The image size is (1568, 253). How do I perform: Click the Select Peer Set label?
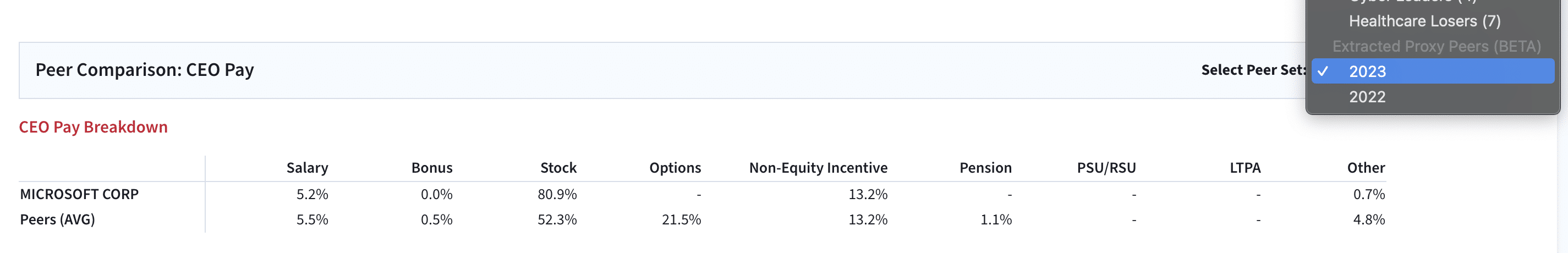[1253, 70]
